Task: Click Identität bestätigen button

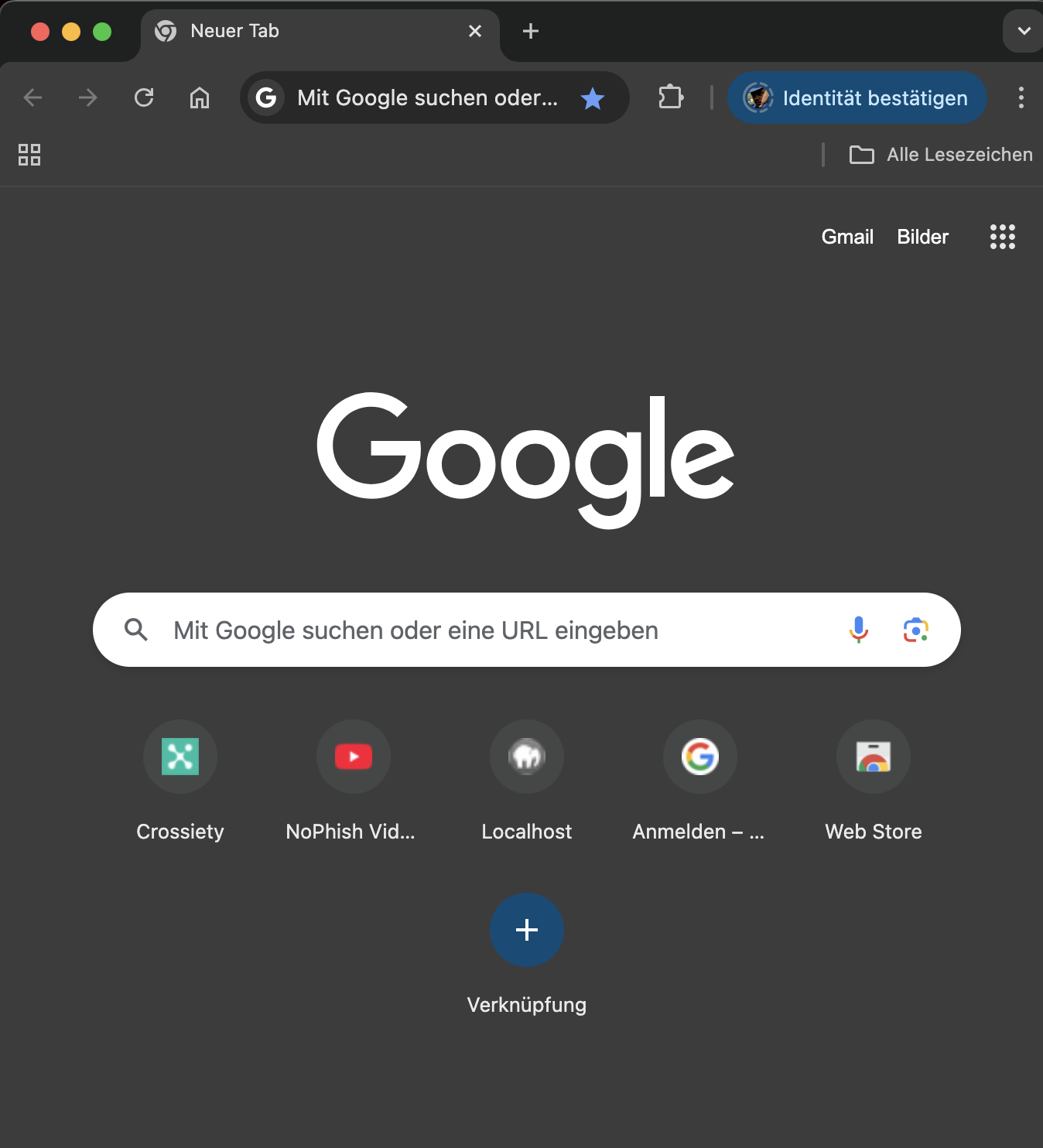Action: [857, 97]
